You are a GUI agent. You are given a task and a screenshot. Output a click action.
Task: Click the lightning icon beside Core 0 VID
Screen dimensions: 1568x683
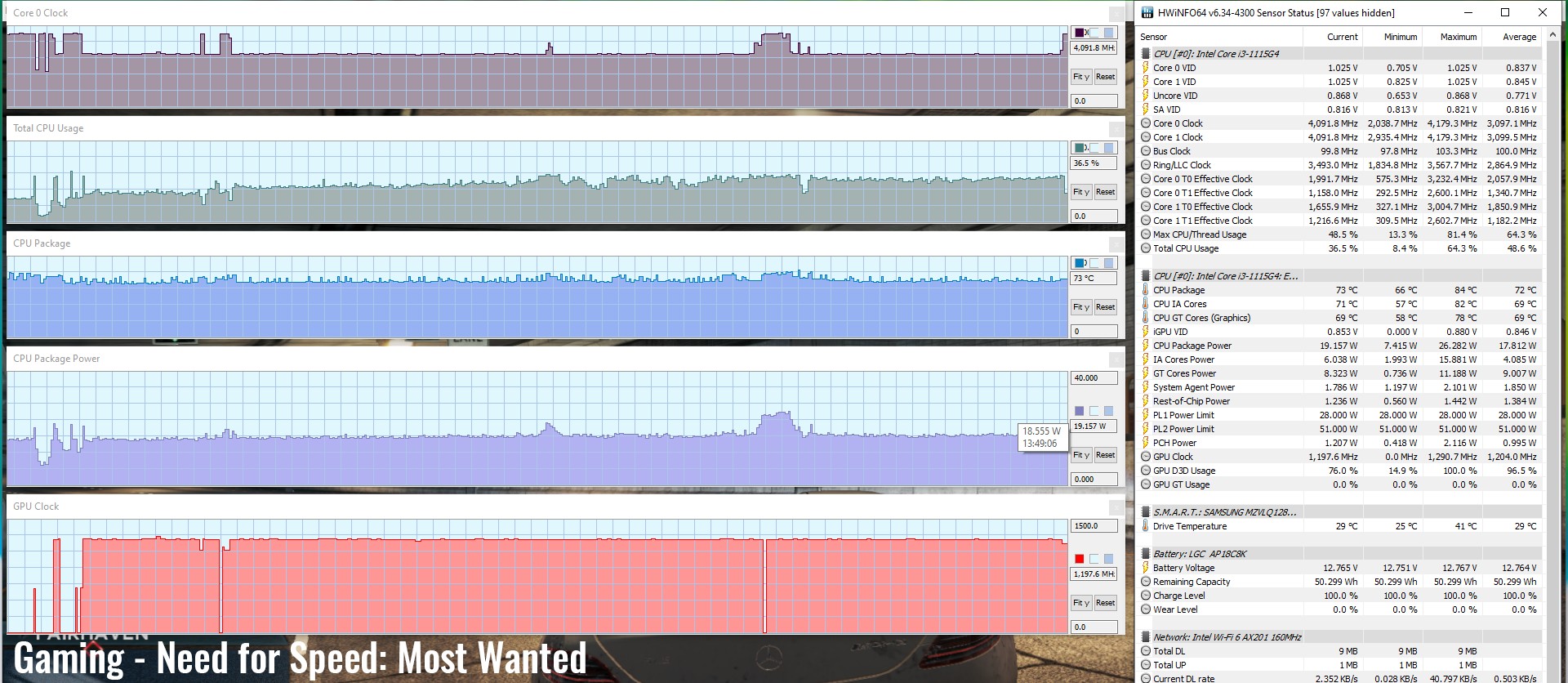[x=1146, y=68]
